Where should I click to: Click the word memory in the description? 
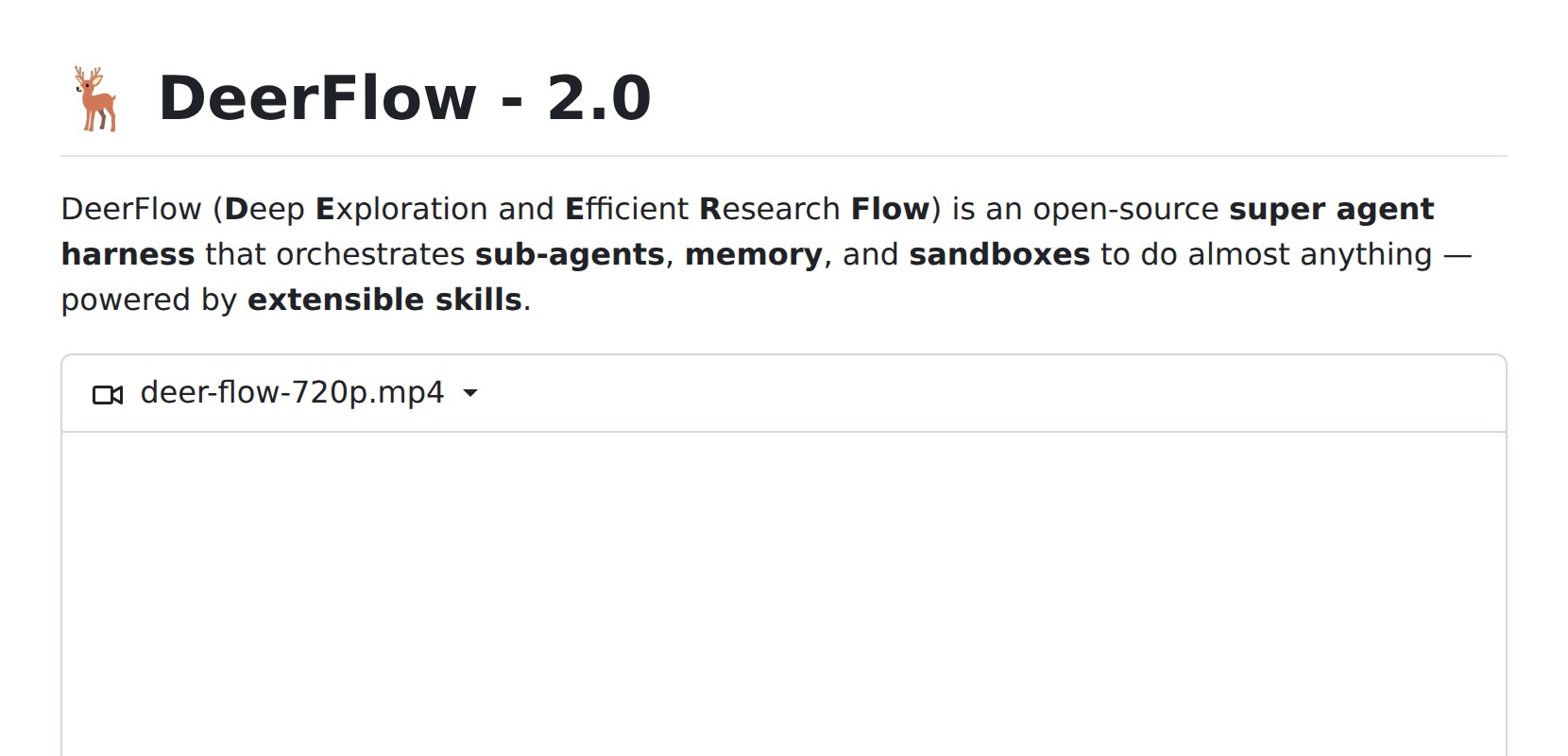click(x=752, y=254)
